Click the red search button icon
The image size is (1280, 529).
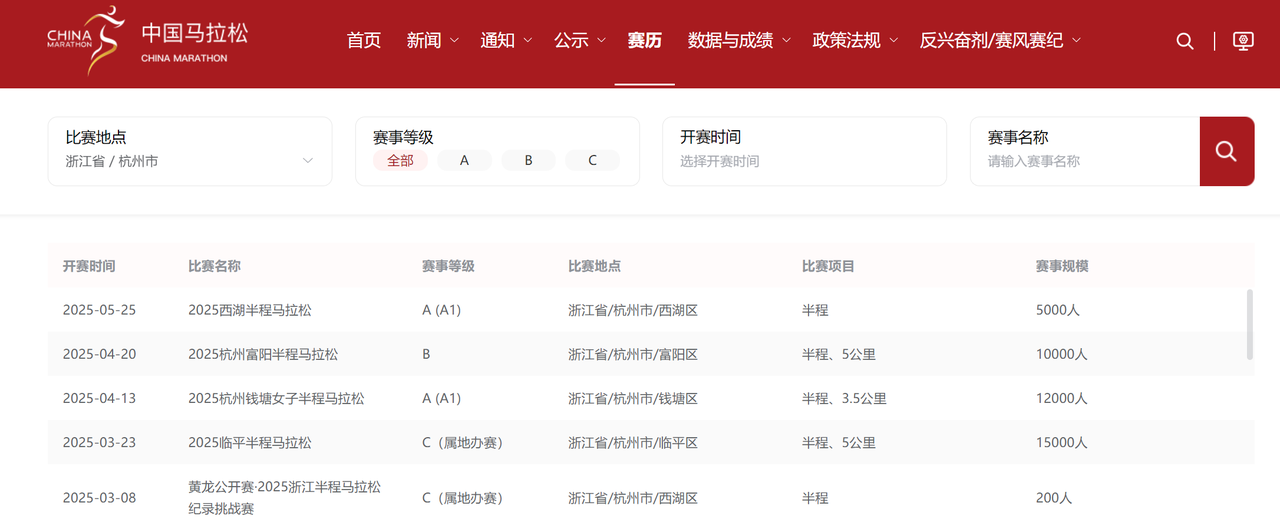point(1226,151)
